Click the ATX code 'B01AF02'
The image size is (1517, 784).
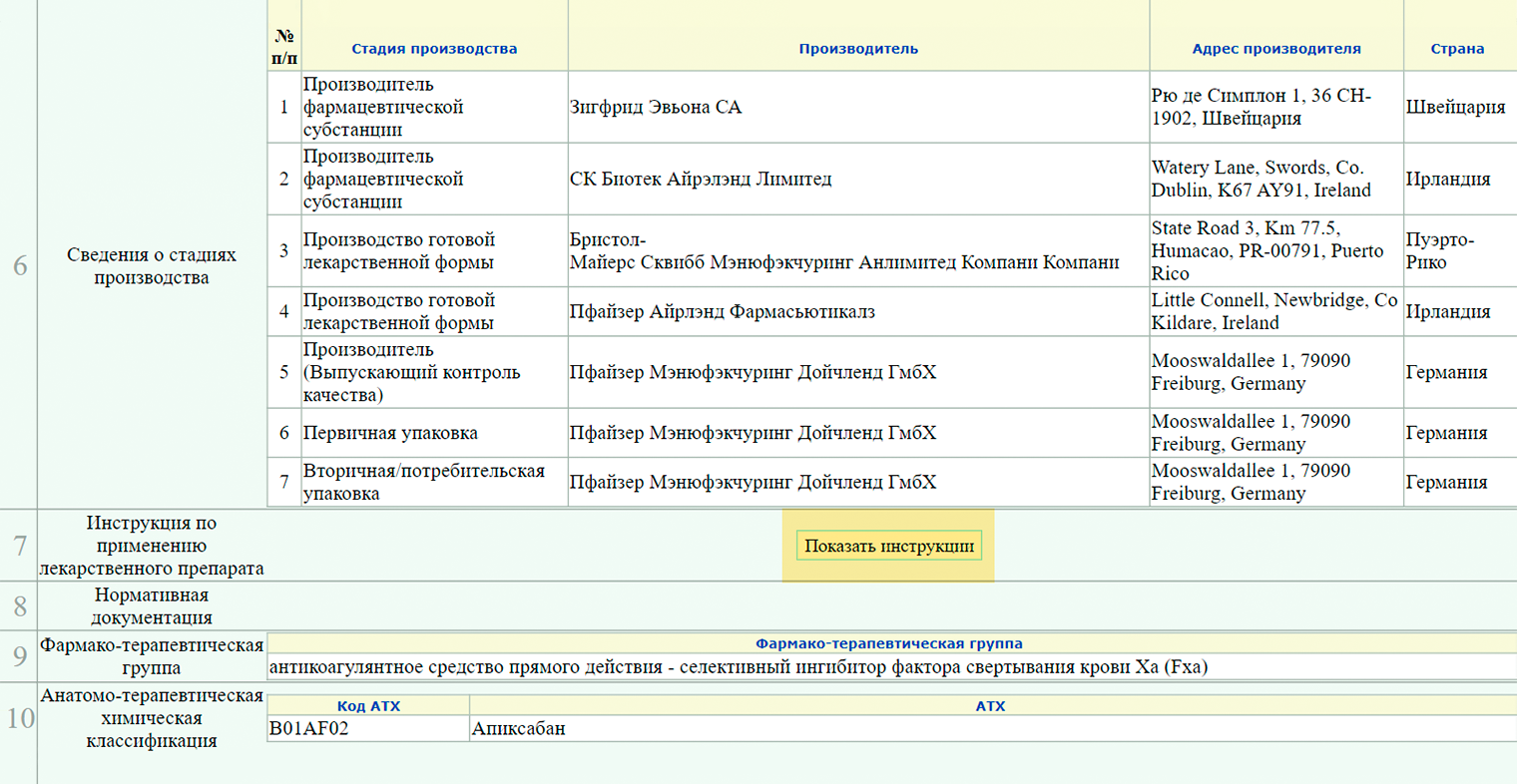(x=309, y=728)
